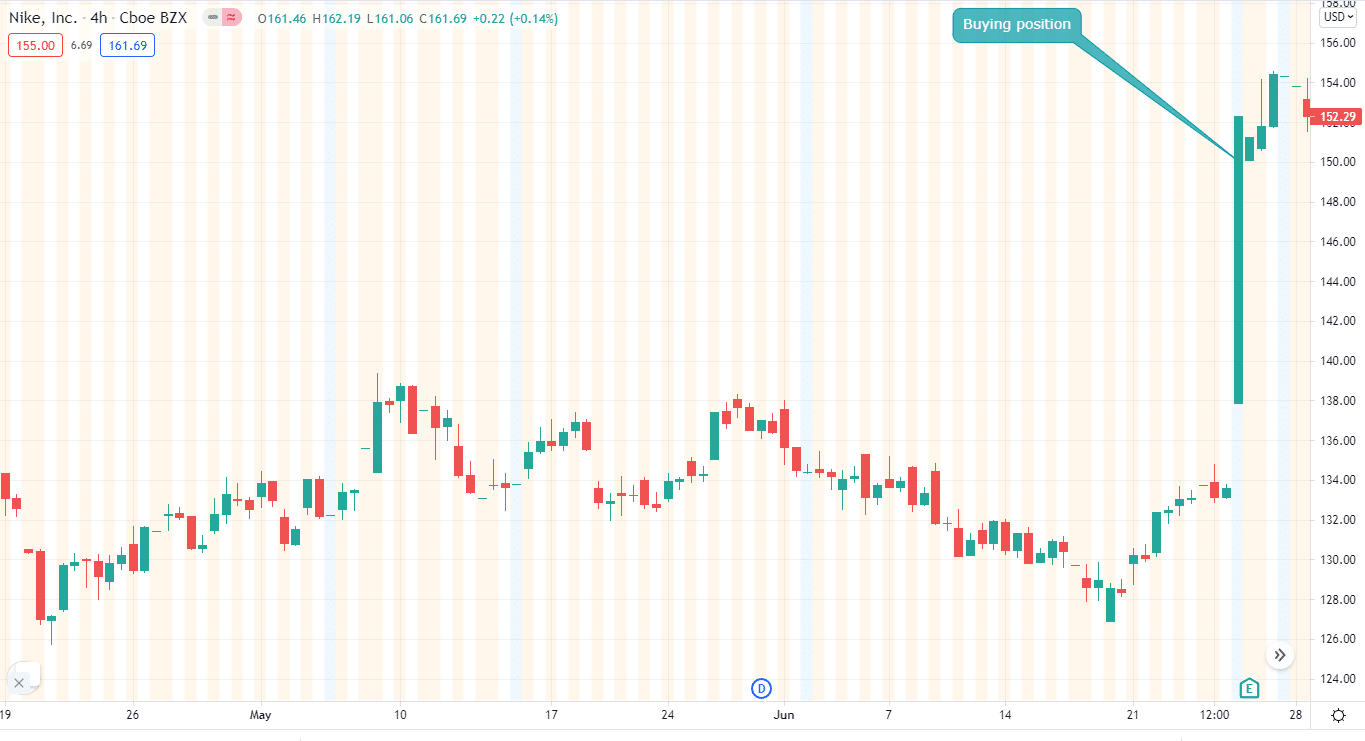Viewport: 1365px width, 741px height.
Task: Click the 12:00 label on the time axis
Action: click(1215, 715)
